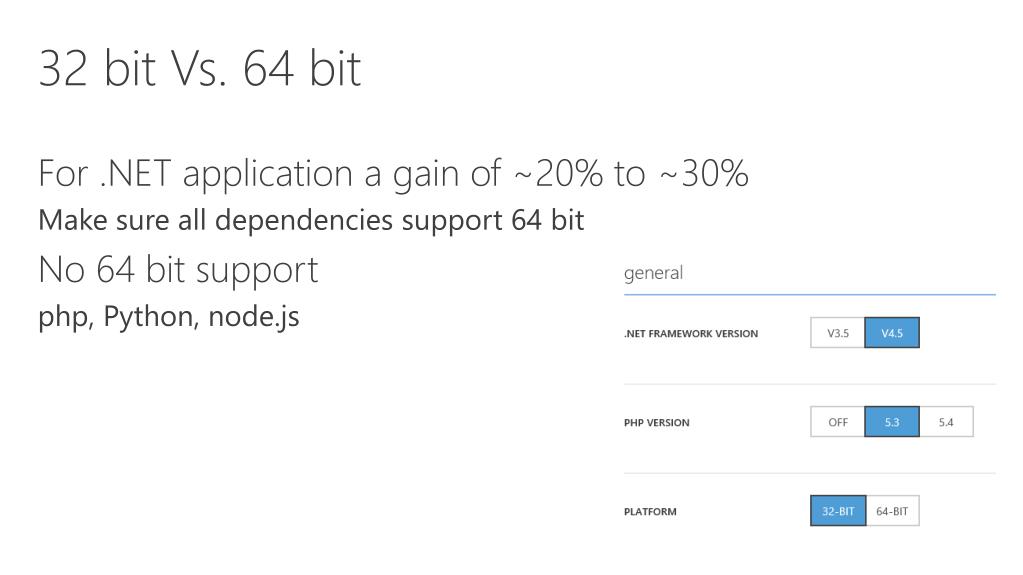Click the blue line under general
Image resolution: width=1023 pixels, height=575 pixels.
pos(810,294)
